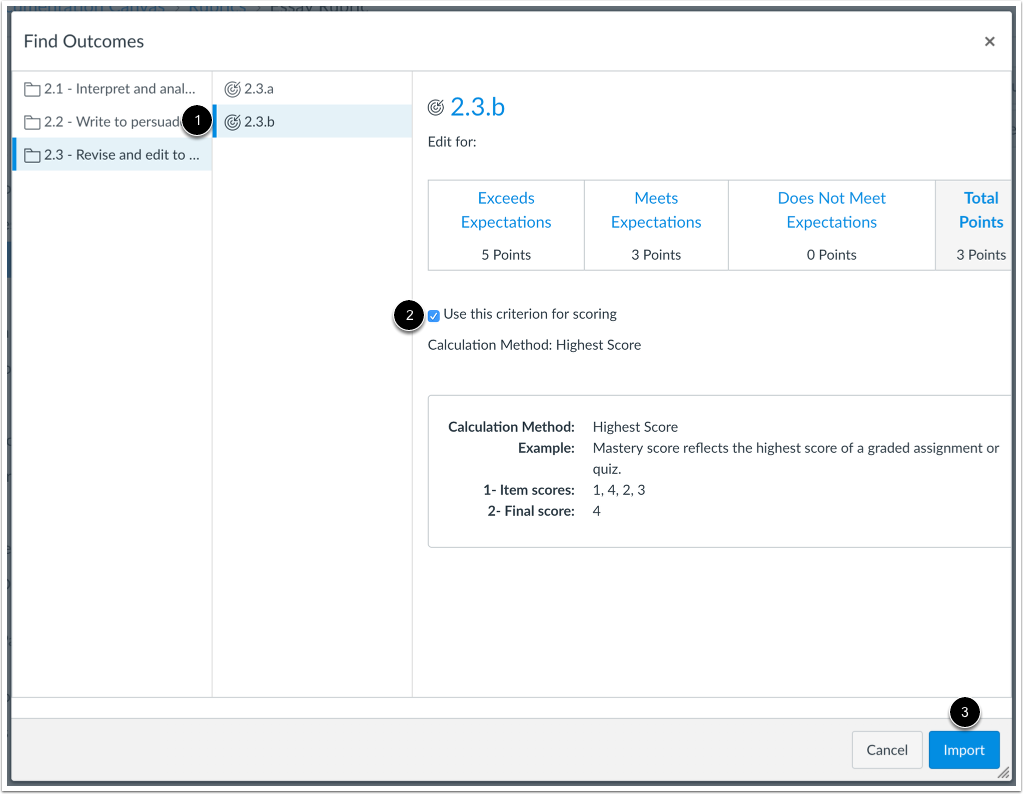Click the Calculation Method: Highest Score line below checkbox
1023x794 pixels.
pos(534,345)
